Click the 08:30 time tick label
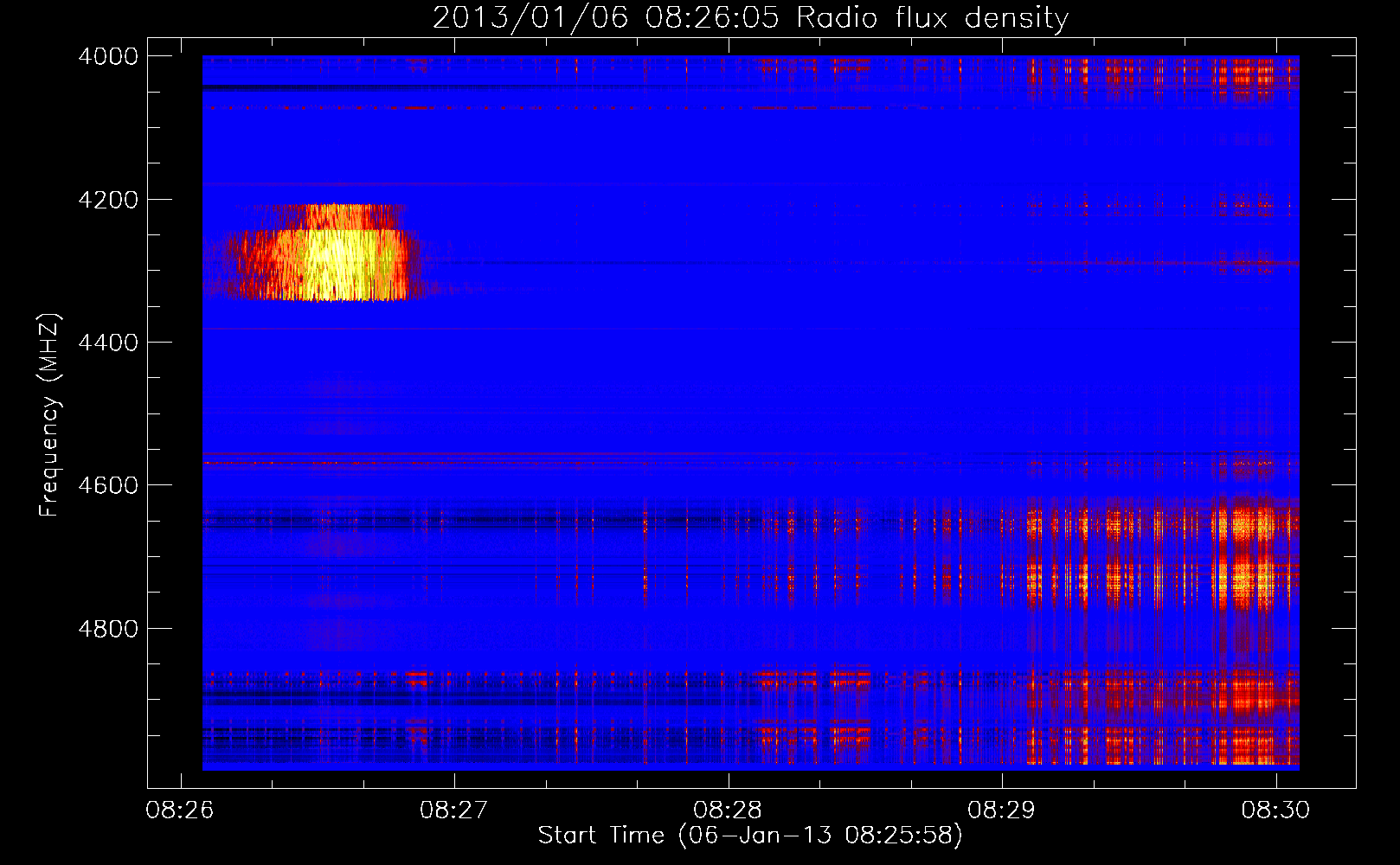Image resolution: width=1400 pixels, height=865 pixels. [1275, 811]
